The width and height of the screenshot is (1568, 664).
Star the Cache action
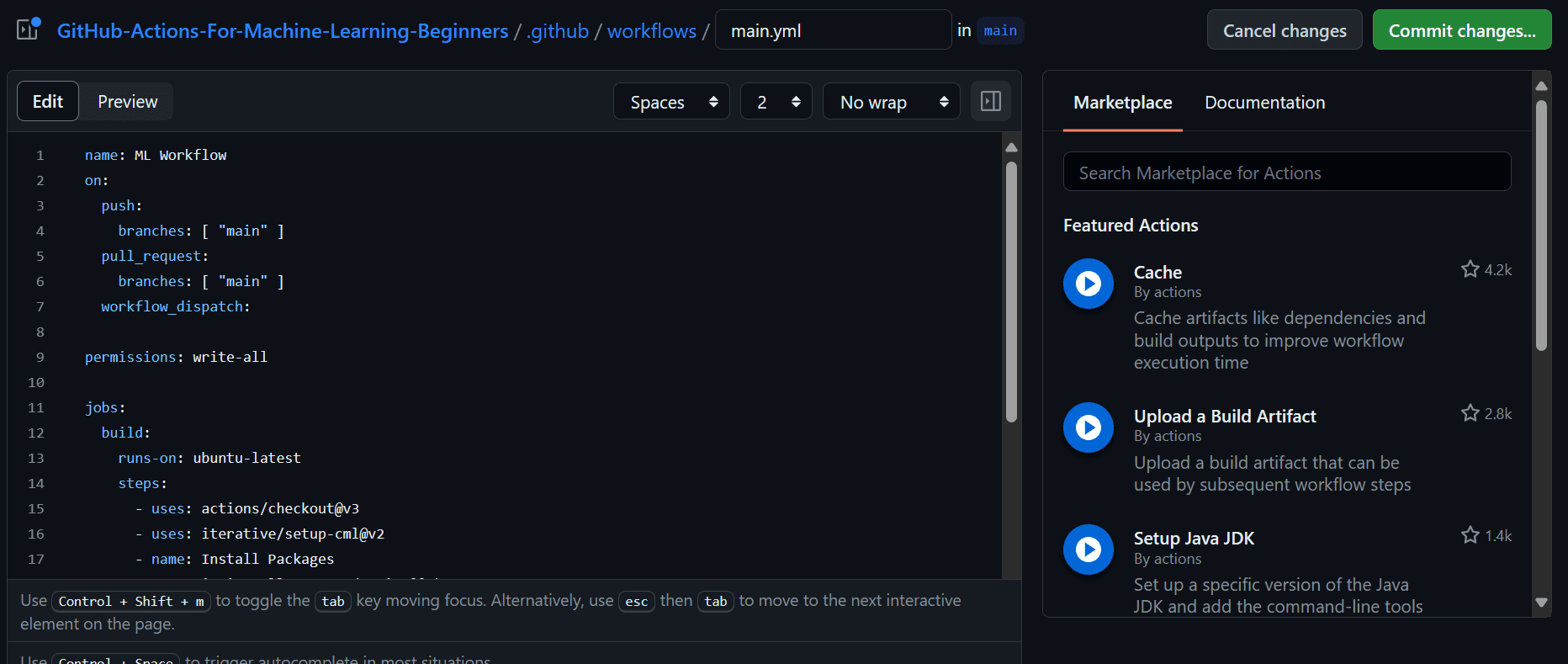[1470, 269]
